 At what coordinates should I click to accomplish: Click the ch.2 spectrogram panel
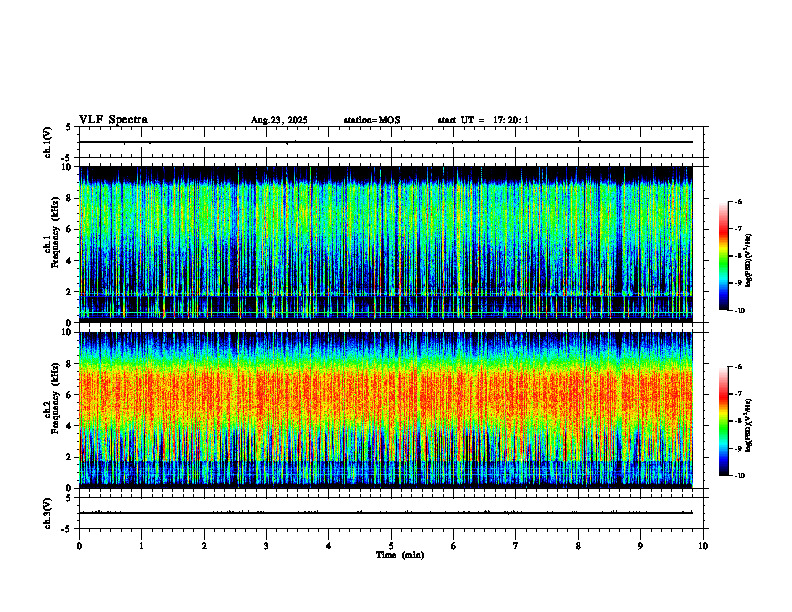386,410
